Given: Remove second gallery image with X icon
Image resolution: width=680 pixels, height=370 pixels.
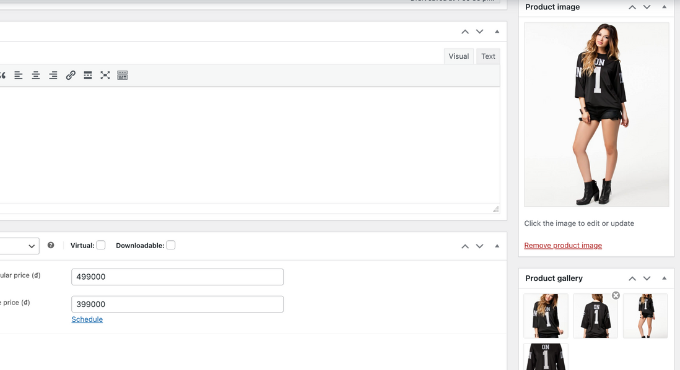Looking at the screenshot, I should click(x=616, y=295).
